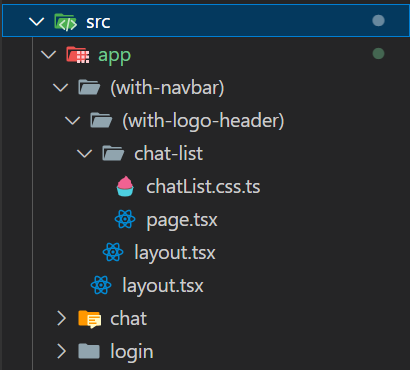Collapse the (with-logo-header) folder chevron
Image resolution: width=410 pixels, height=370 pixels.
(73, 120)
